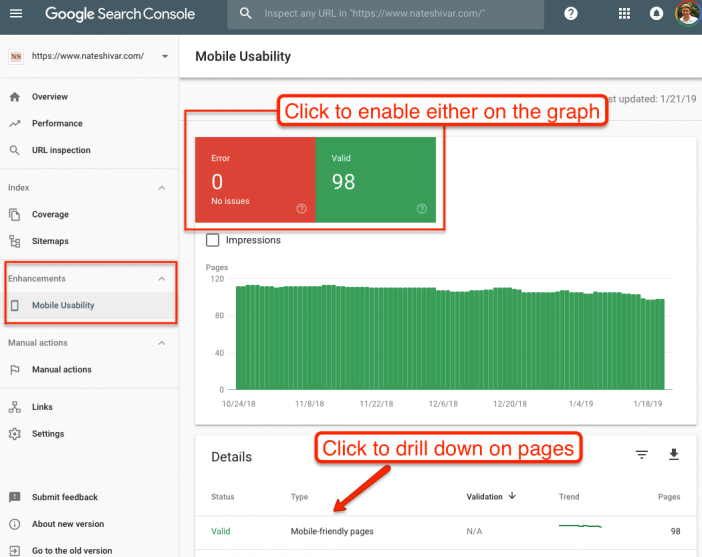Click help icon on the Error card
Viewport: 702px width, 557px height.
click(x=301, y=209)
